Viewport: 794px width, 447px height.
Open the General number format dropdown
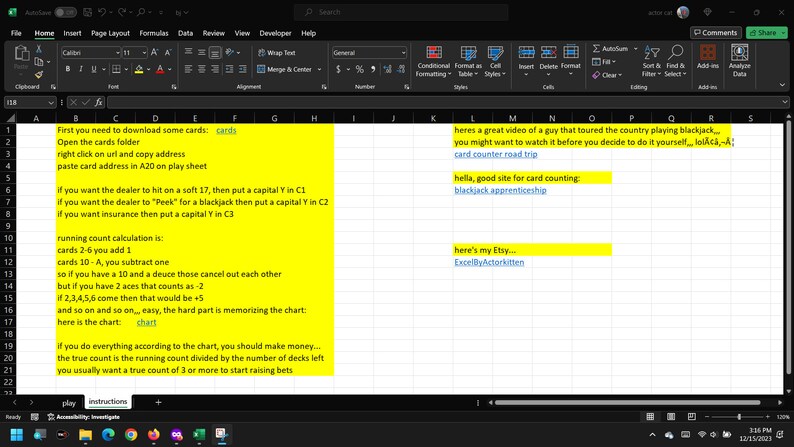pyautogui.click(x=404, y=53)
